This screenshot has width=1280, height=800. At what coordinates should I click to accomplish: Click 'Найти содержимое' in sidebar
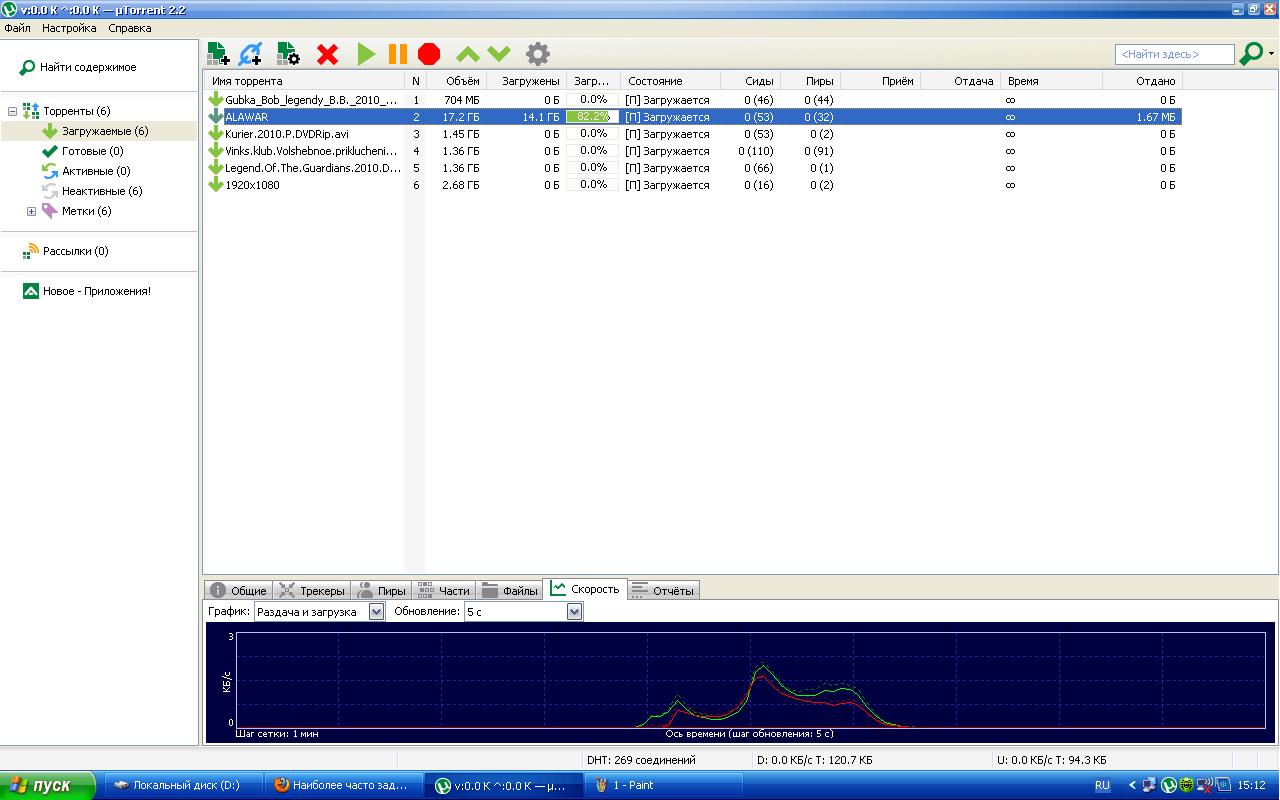click(88, 67)
